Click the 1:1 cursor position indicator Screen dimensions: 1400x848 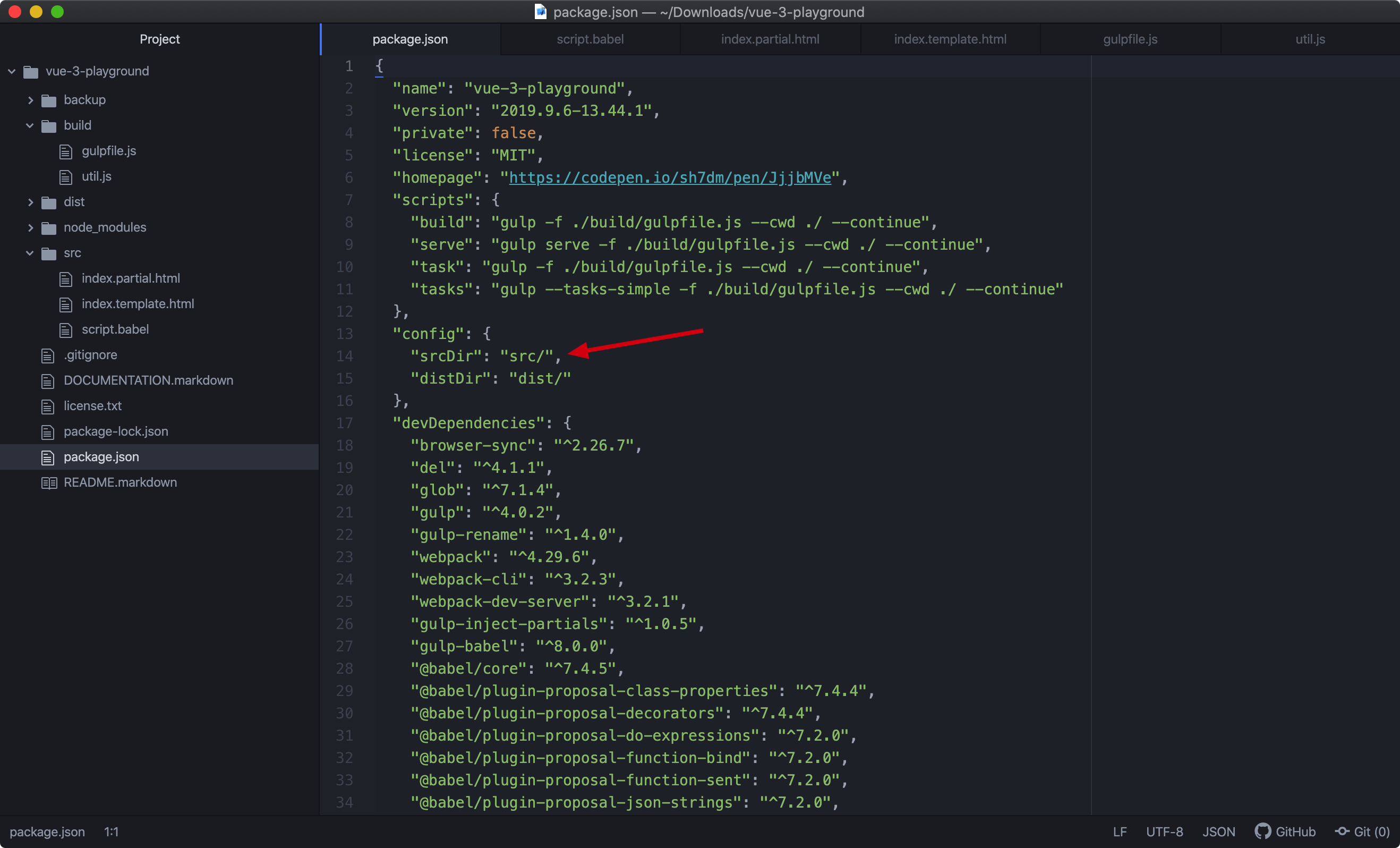click(111, 832)
